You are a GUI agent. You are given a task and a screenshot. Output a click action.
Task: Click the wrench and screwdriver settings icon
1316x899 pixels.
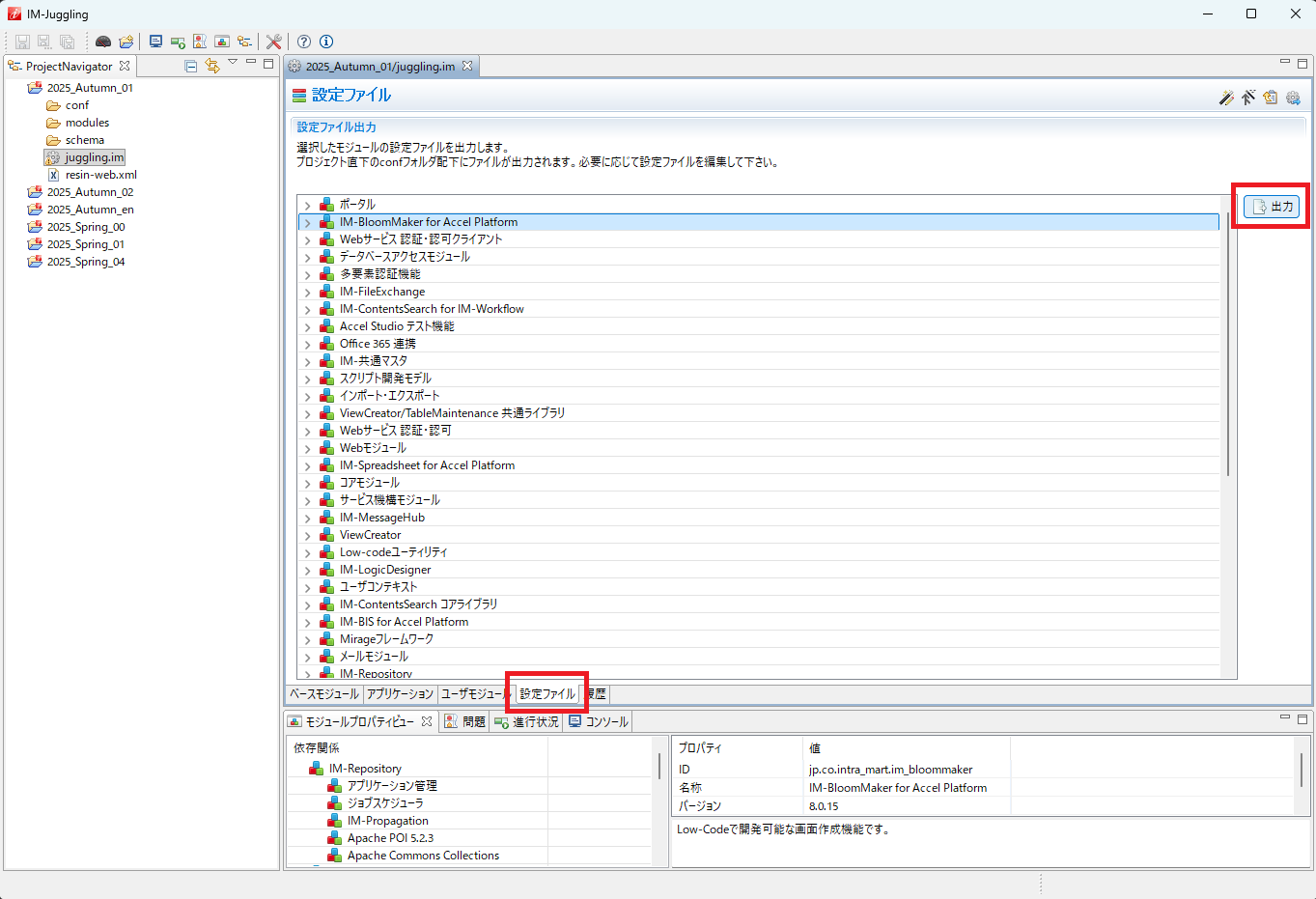click(274, 42)
